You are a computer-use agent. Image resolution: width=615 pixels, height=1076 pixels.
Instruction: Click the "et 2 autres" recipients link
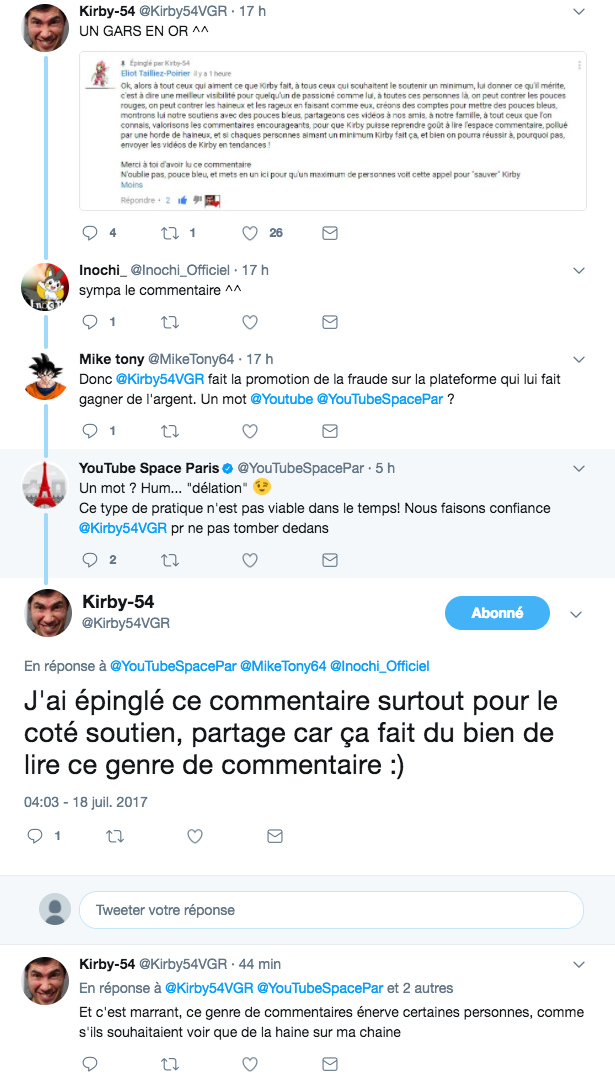pos(420,988)
